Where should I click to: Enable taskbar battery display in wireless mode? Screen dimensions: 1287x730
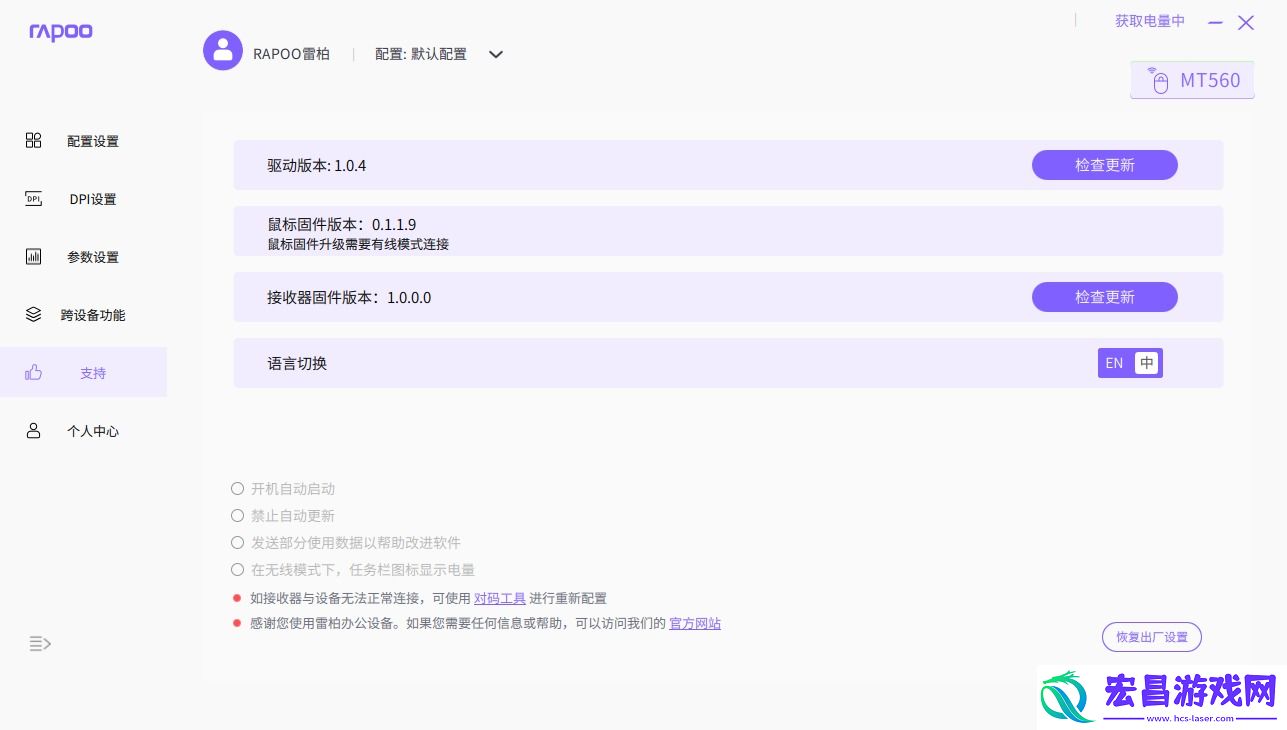click(237, 570)
